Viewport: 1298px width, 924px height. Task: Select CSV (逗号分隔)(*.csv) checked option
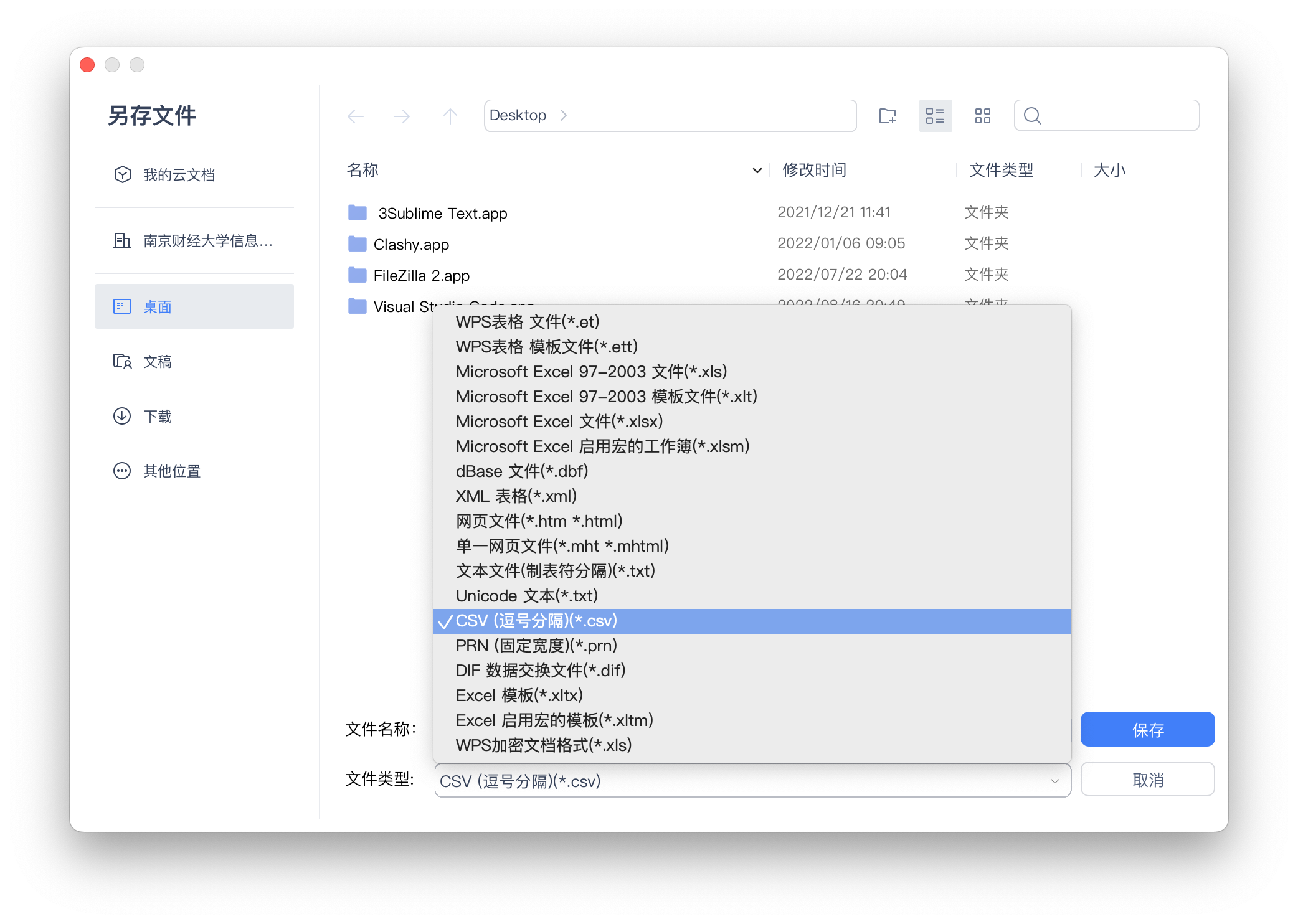pos(536,621)
